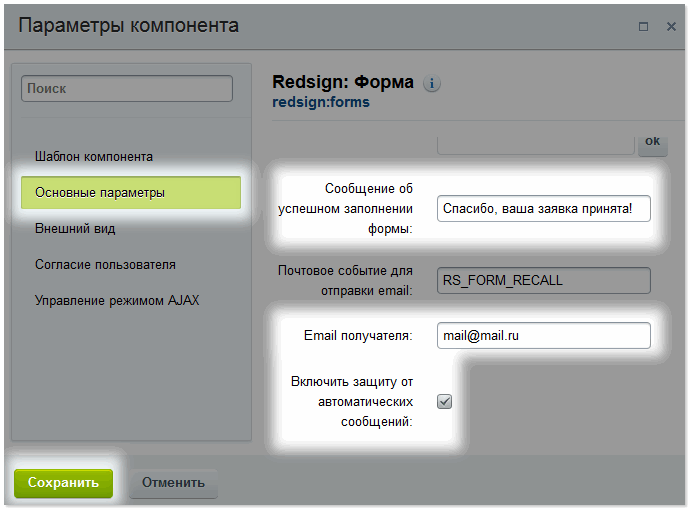The height and width of the screenshot is (510, 690).
Task: Switch to the Внешний вид section
Action: (75, 228)
